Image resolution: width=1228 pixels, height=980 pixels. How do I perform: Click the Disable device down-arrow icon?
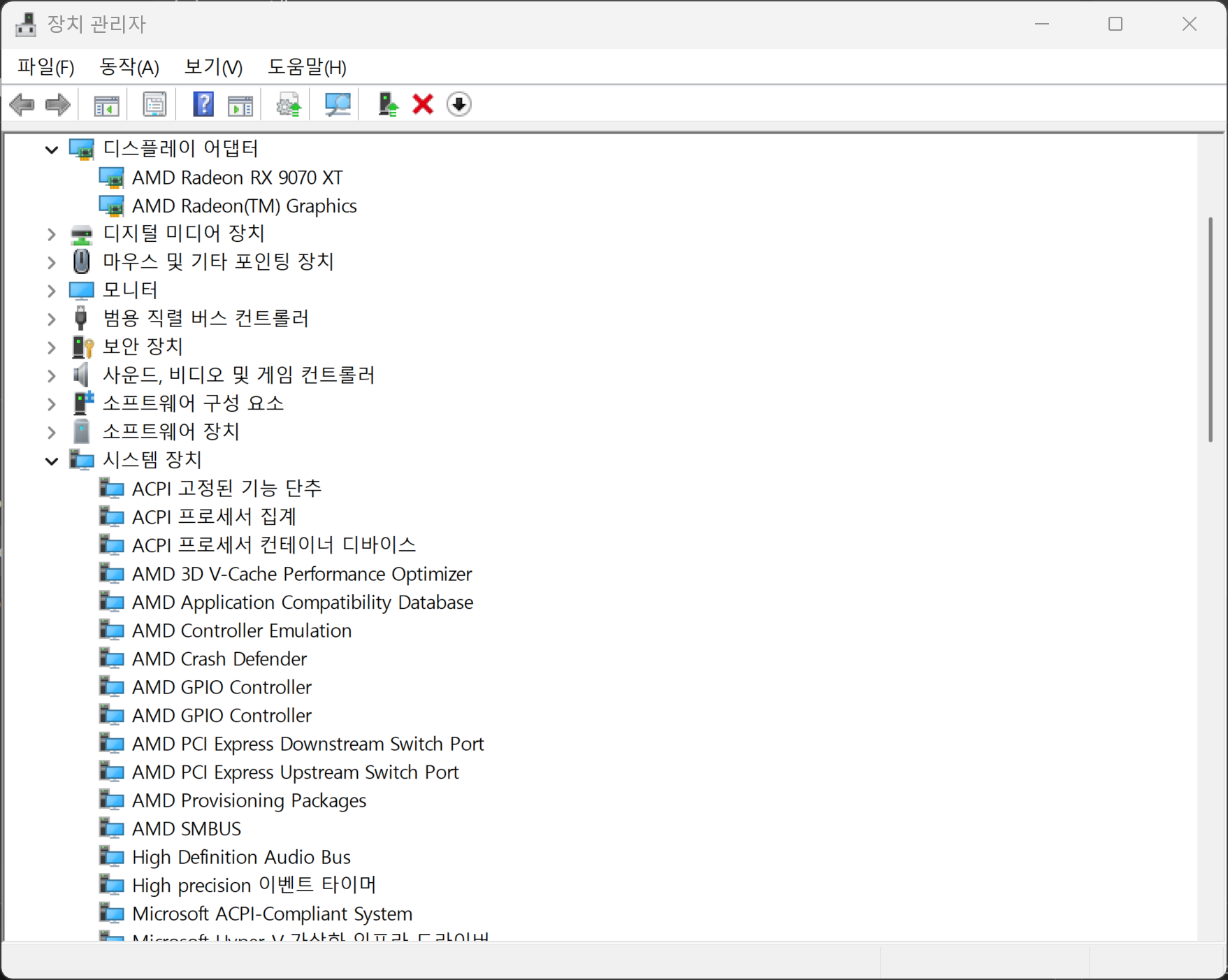click(458, 103)
